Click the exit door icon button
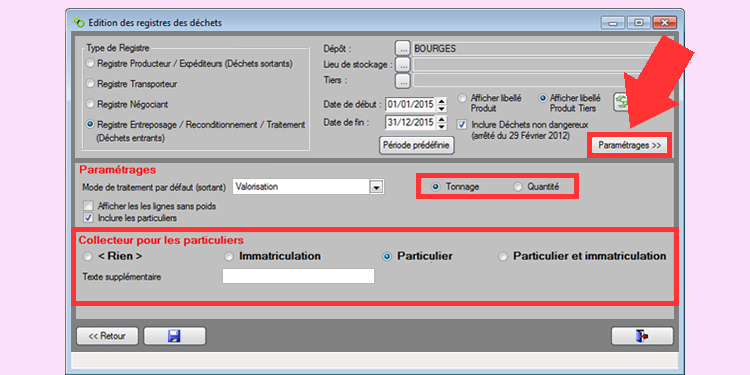The height and width of the screenshot is (375, 750). (642, 336)
